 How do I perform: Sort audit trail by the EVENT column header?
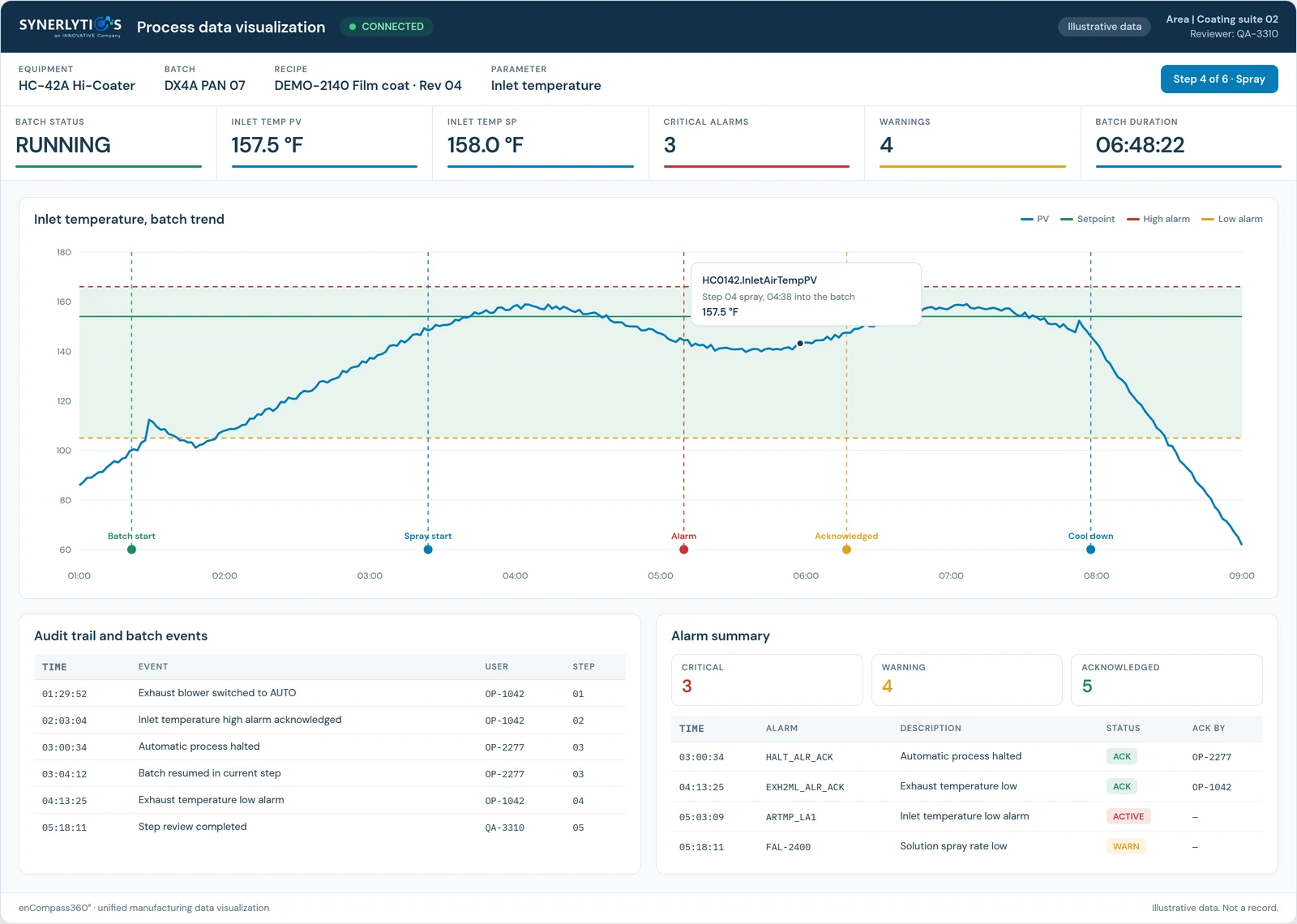click(153, 667)
